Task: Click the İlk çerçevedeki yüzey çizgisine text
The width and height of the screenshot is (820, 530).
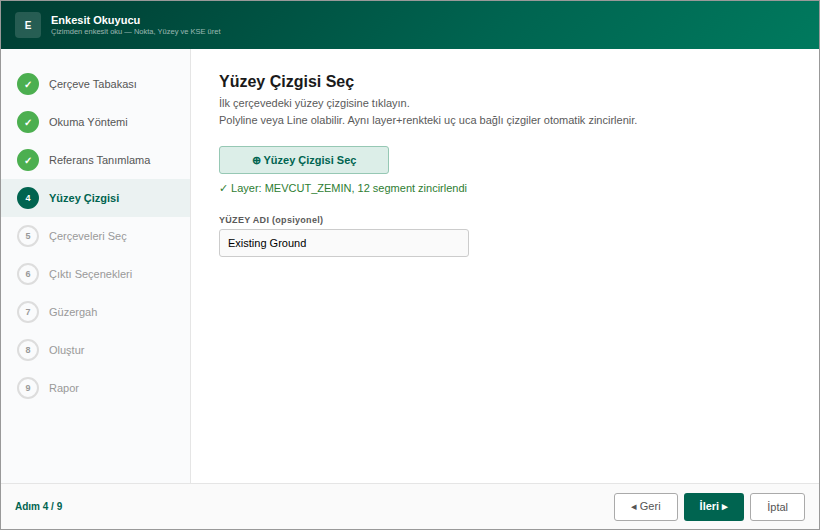Action: coord(314,103)
